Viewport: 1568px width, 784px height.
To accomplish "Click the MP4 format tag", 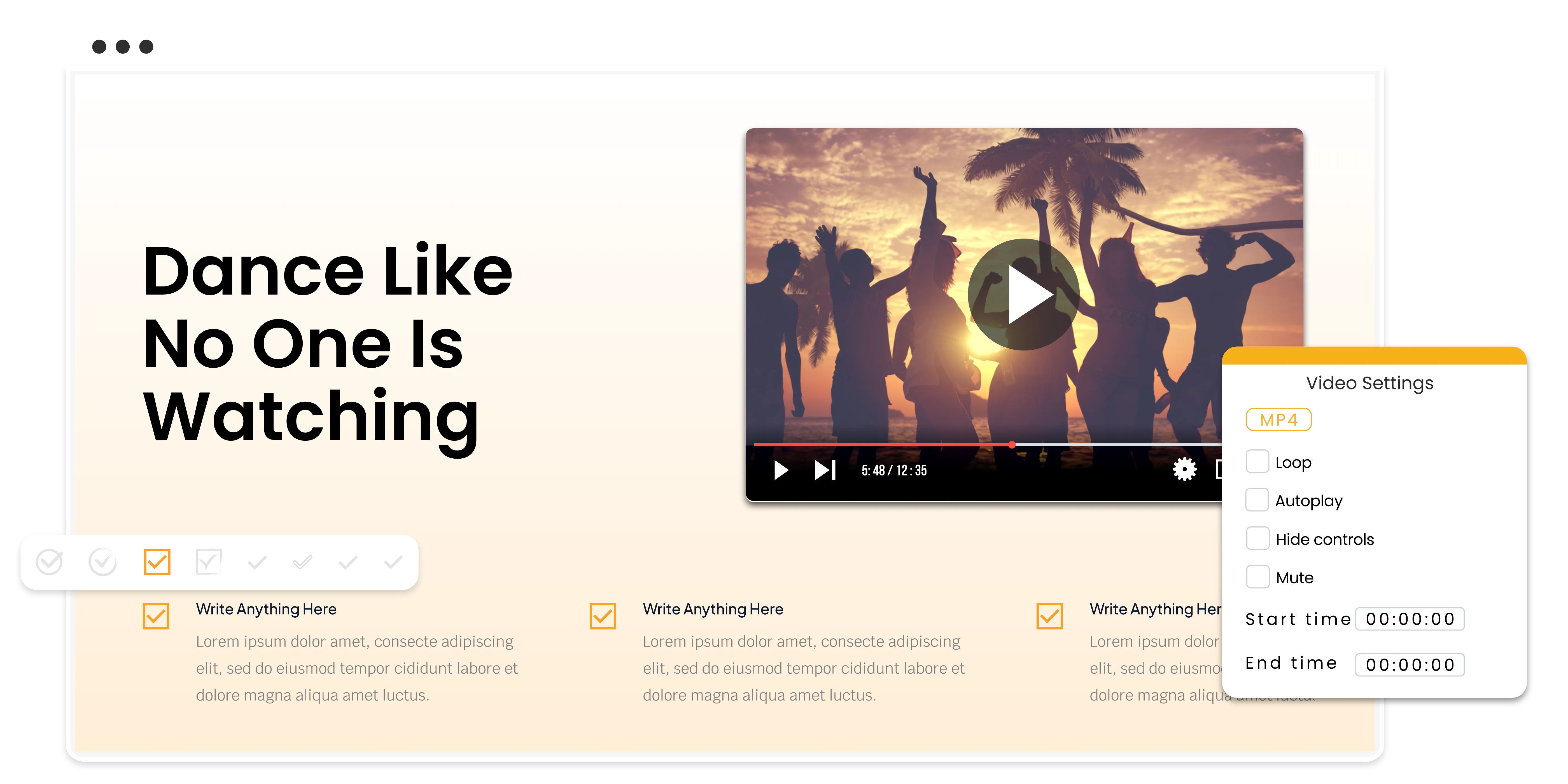I will coord(1278,419).
